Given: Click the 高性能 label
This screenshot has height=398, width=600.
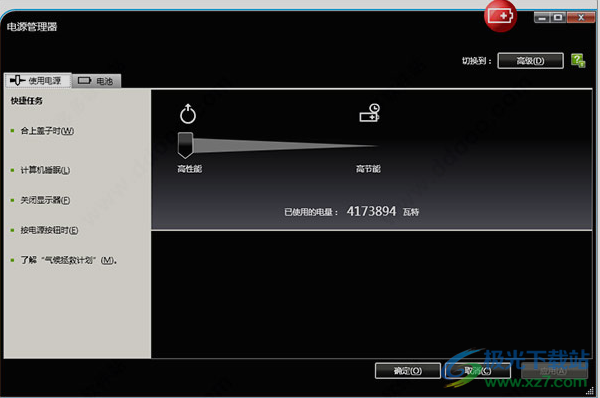Looking at the screenshot, I should coord(189,169).
